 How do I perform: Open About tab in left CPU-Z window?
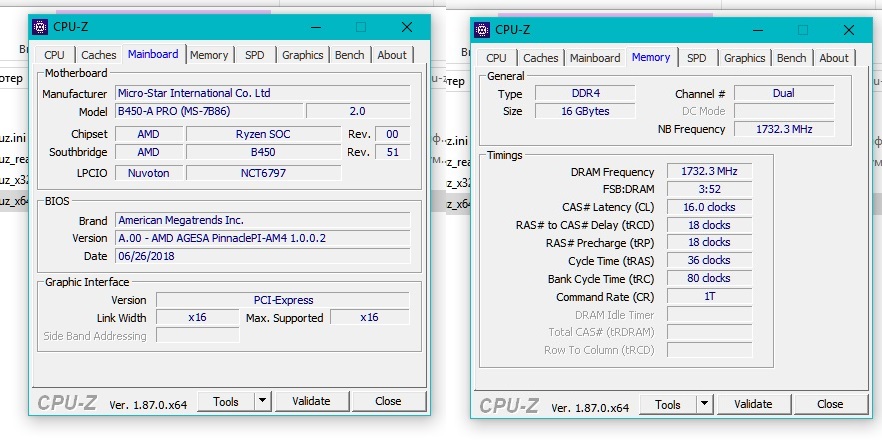coord(392,55)
